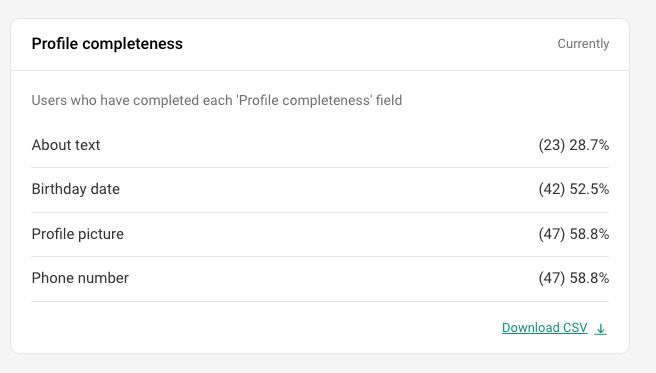Click the (23) count in About text row

(552, 145)
